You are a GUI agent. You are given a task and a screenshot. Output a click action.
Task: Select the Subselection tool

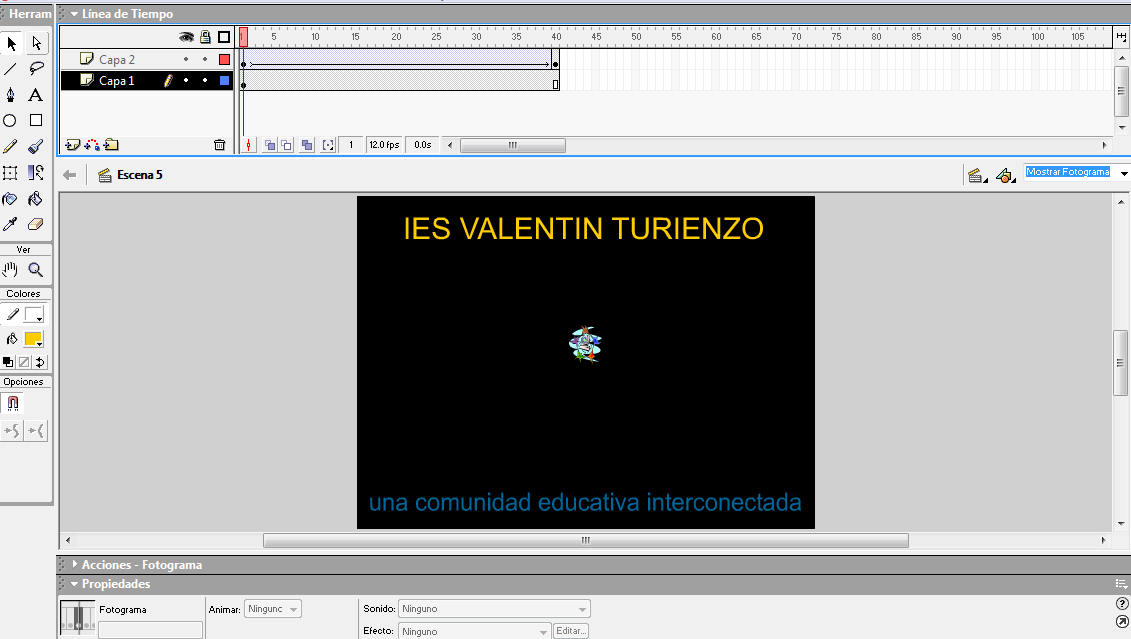(36, 43)
